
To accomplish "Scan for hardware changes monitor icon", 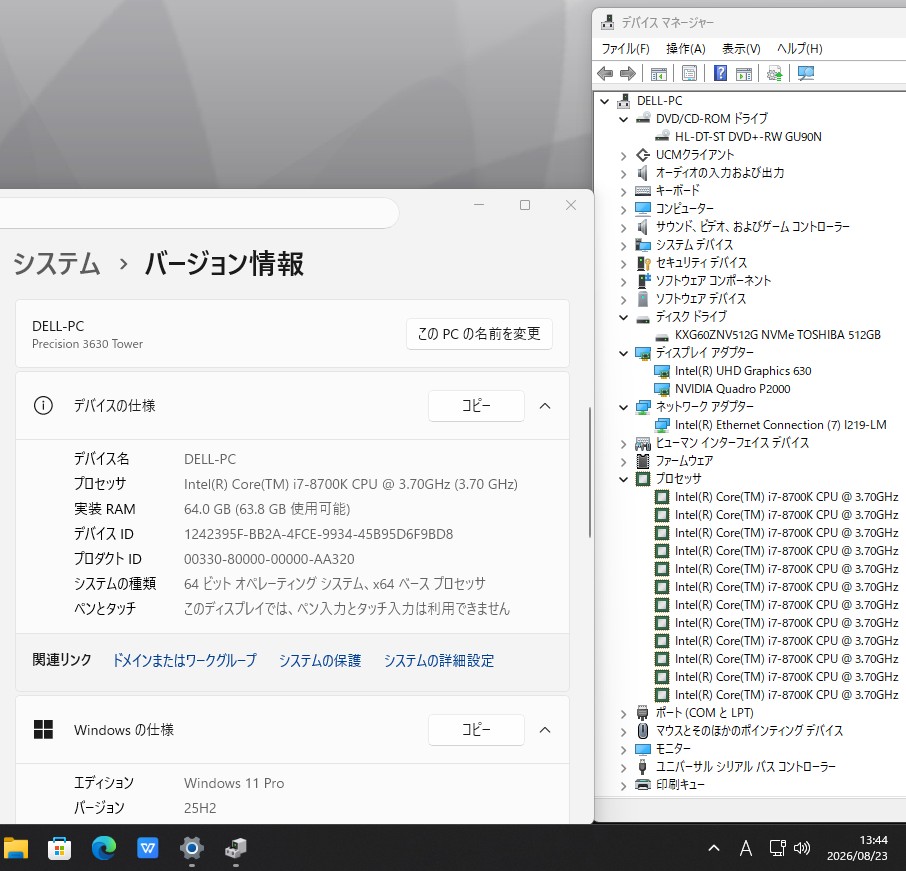I will pyautogui.click(x=805, y=73).
